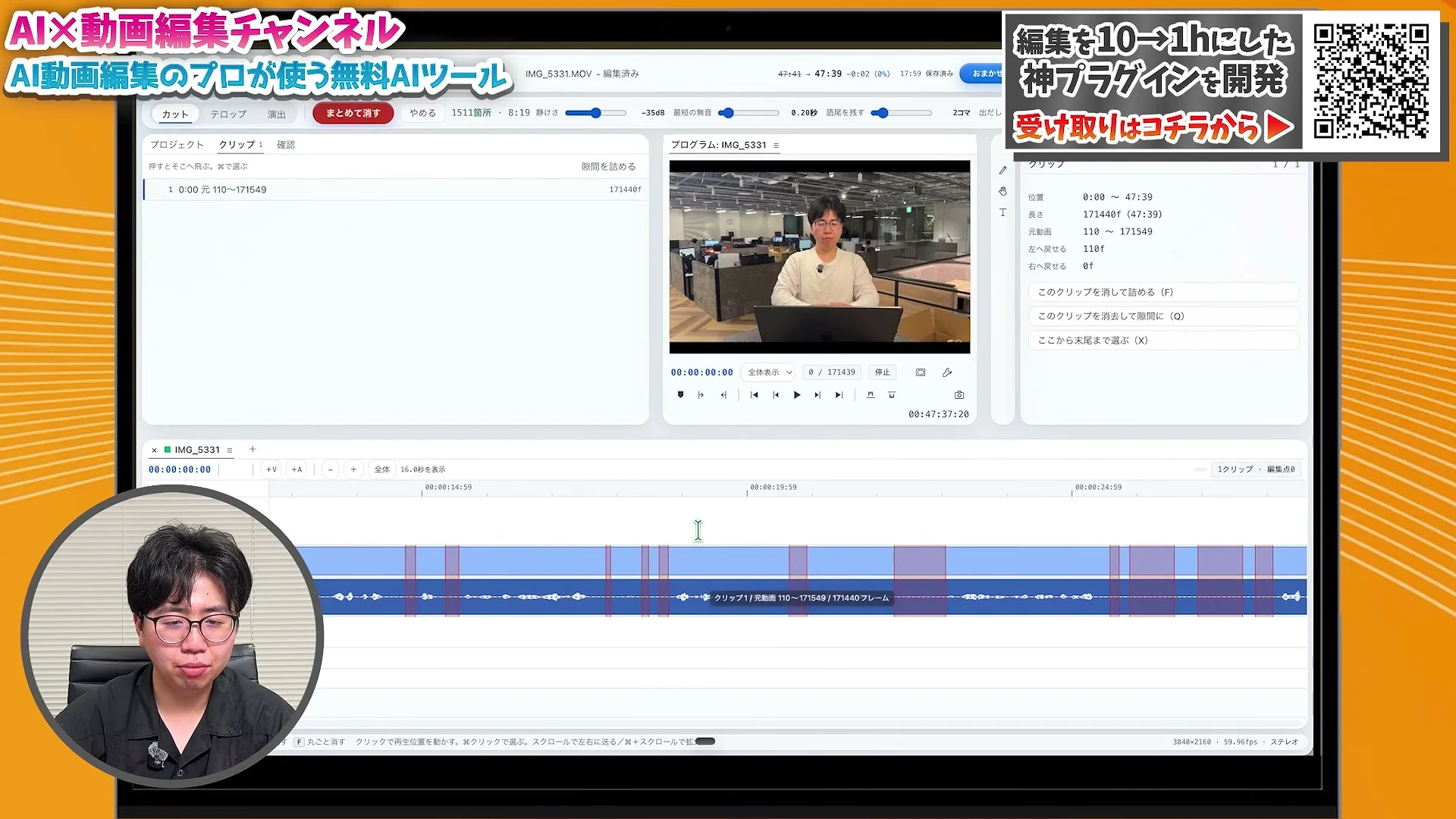The width and height of the screenshot is (1456, 819).
Task: Open the wrench settings icon in monitor
Action: point(947,372)
